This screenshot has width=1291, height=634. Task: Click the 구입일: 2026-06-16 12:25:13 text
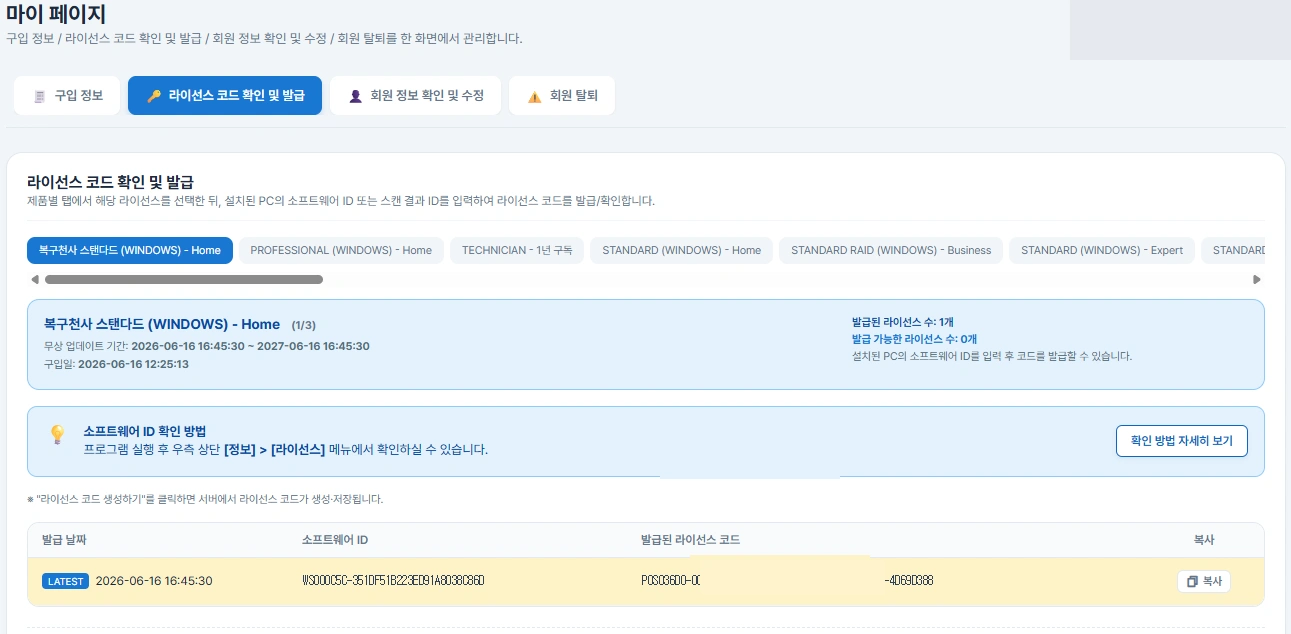[116, 364]
